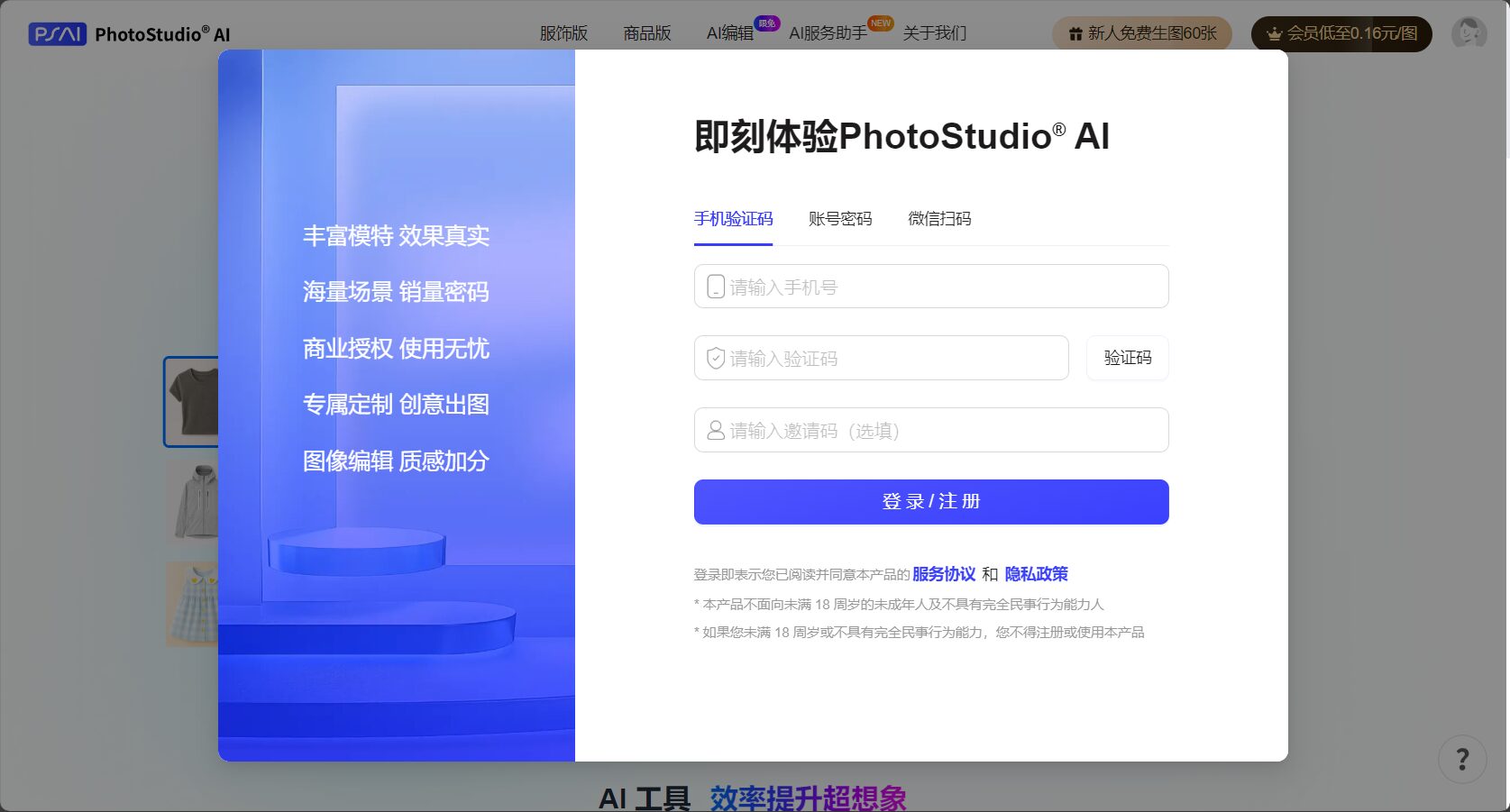Screen dimensions: 1510x812
Task: Click the 请输入邀请码 input field
Action: [x=931, y=430]
